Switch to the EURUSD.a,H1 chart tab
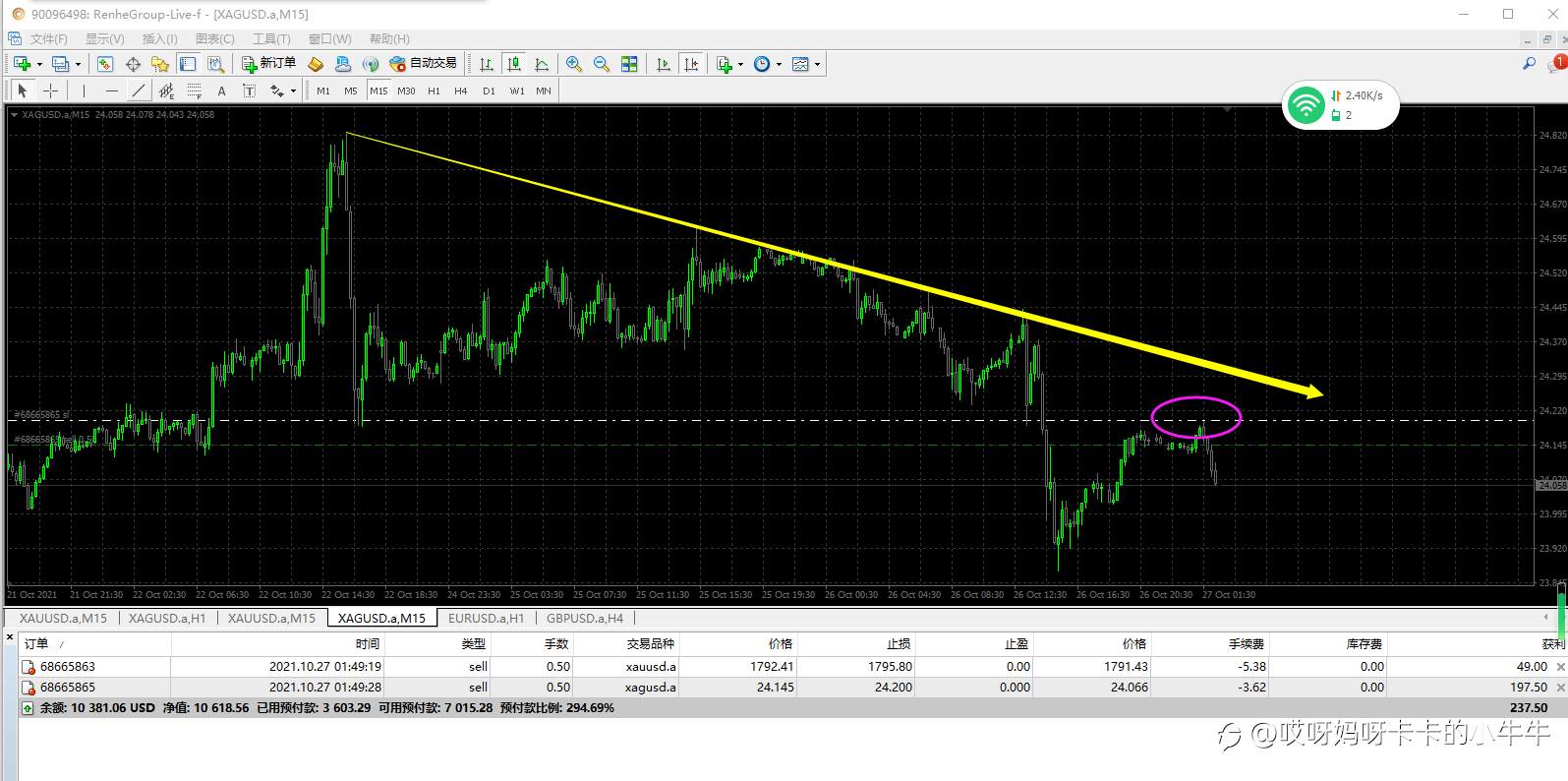The width and height of the screenshot is (1568, 781). coord(486,618)
